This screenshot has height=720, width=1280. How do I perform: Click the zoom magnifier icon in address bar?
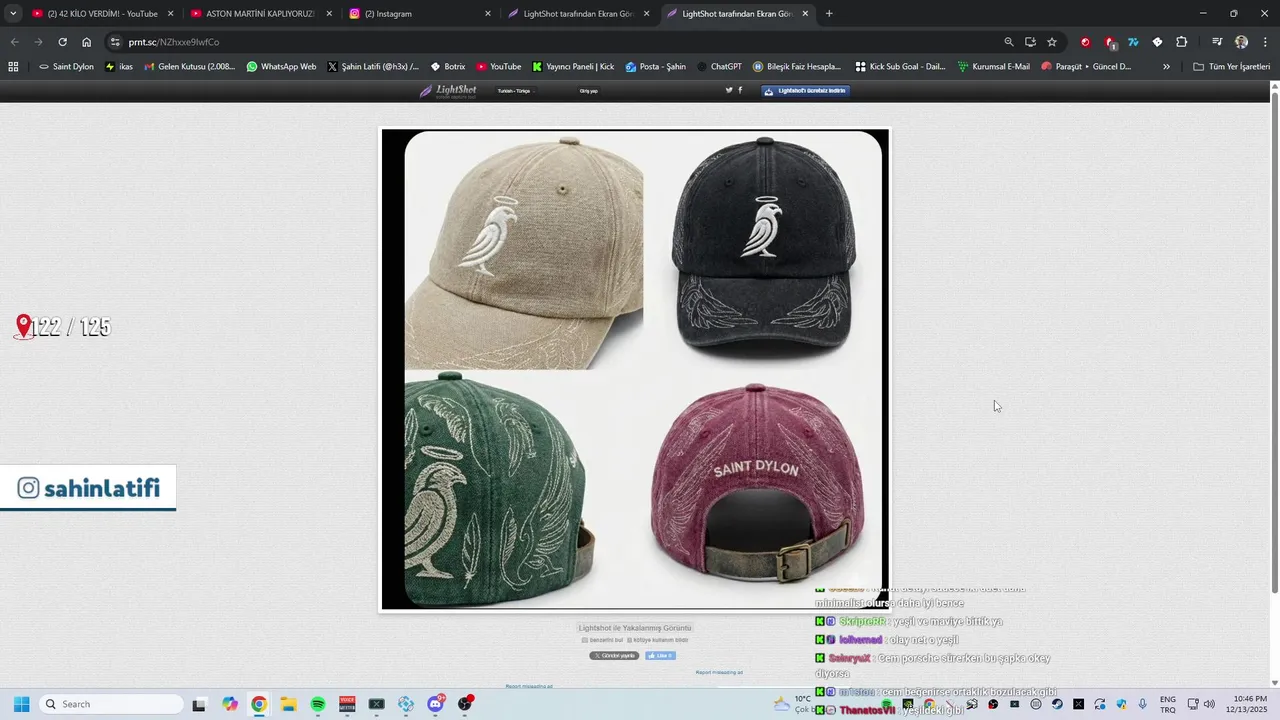coord(1008,42)
